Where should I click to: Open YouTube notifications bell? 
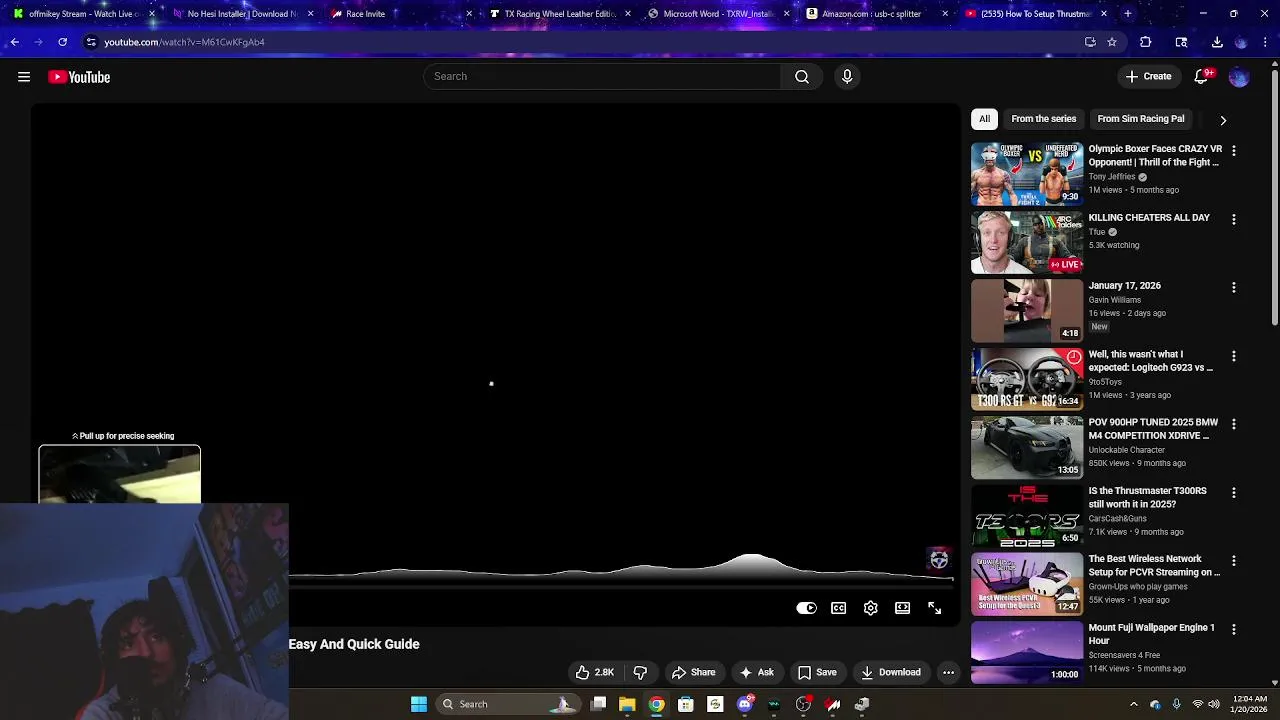click(1204, 77)
